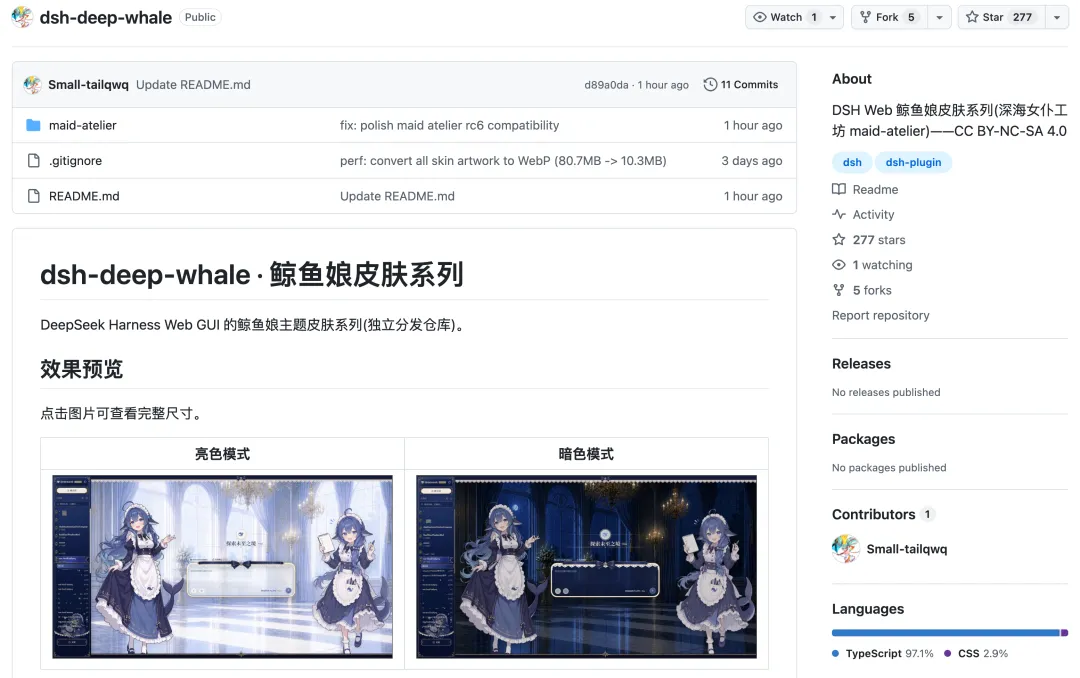Screen dimensions: 1080x678
Task: Click Small-tailqwq author name in commit row
Action: click(x=88, y=85)
